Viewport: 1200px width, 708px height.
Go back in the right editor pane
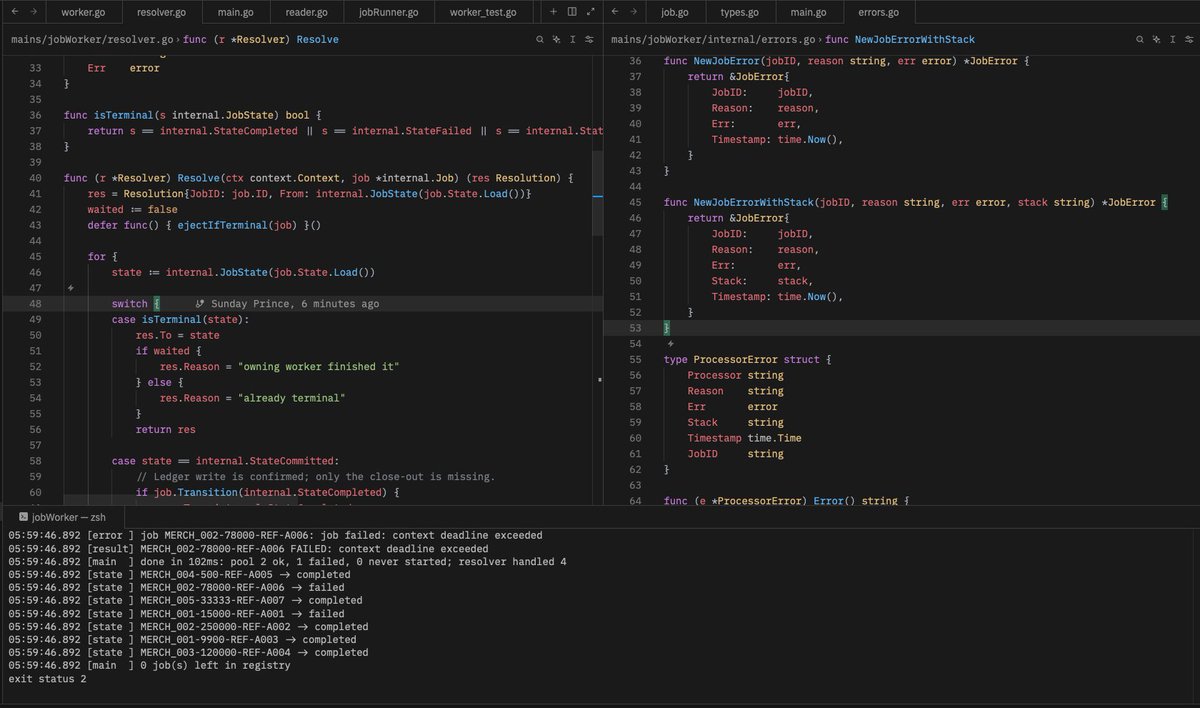tap(615, 12)
